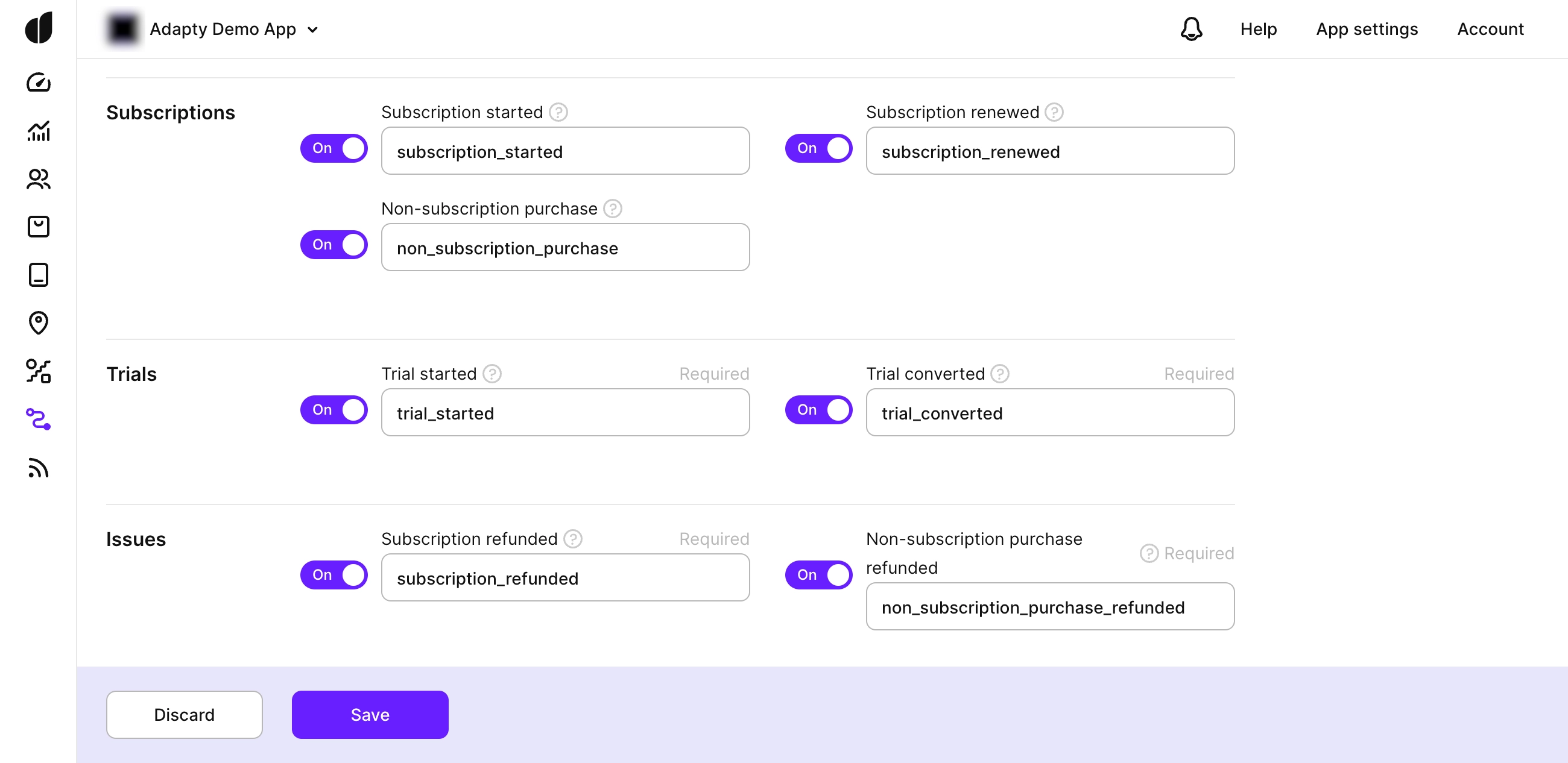Click the help icon beside Subscription started
Viewport: 1568px width, 763px height.
pos(558,112)
